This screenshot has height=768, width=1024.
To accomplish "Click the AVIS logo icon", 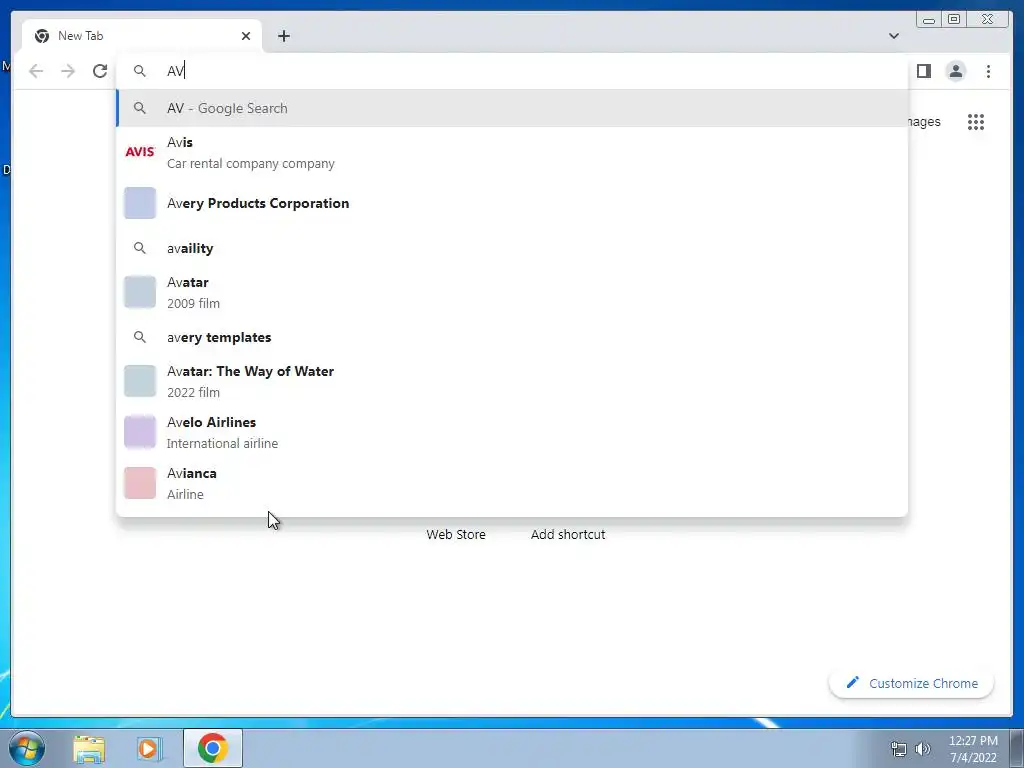I will 140,152.
